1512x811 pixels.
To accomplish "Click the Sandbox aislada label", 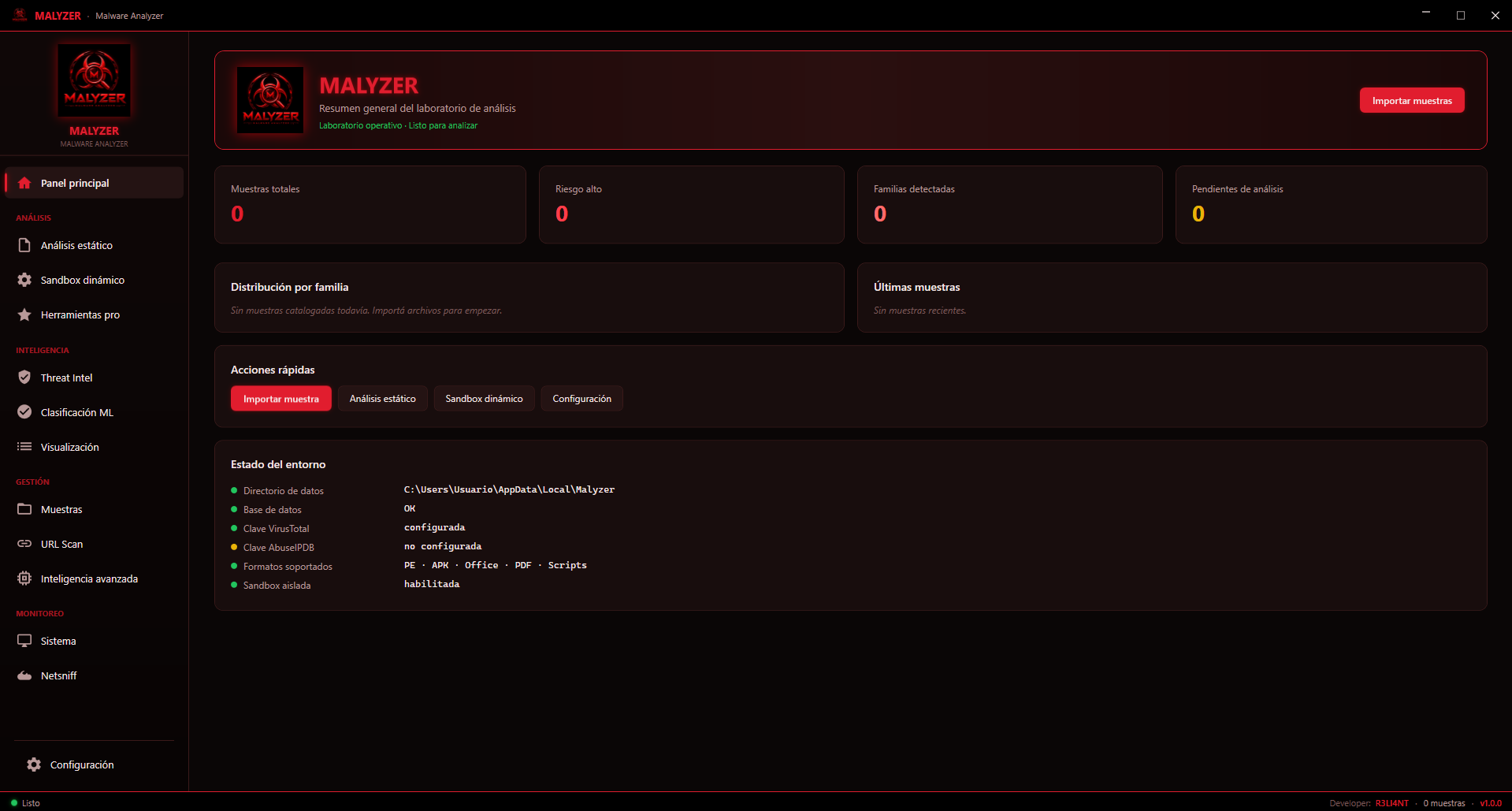I will click(x=277, y=586).
